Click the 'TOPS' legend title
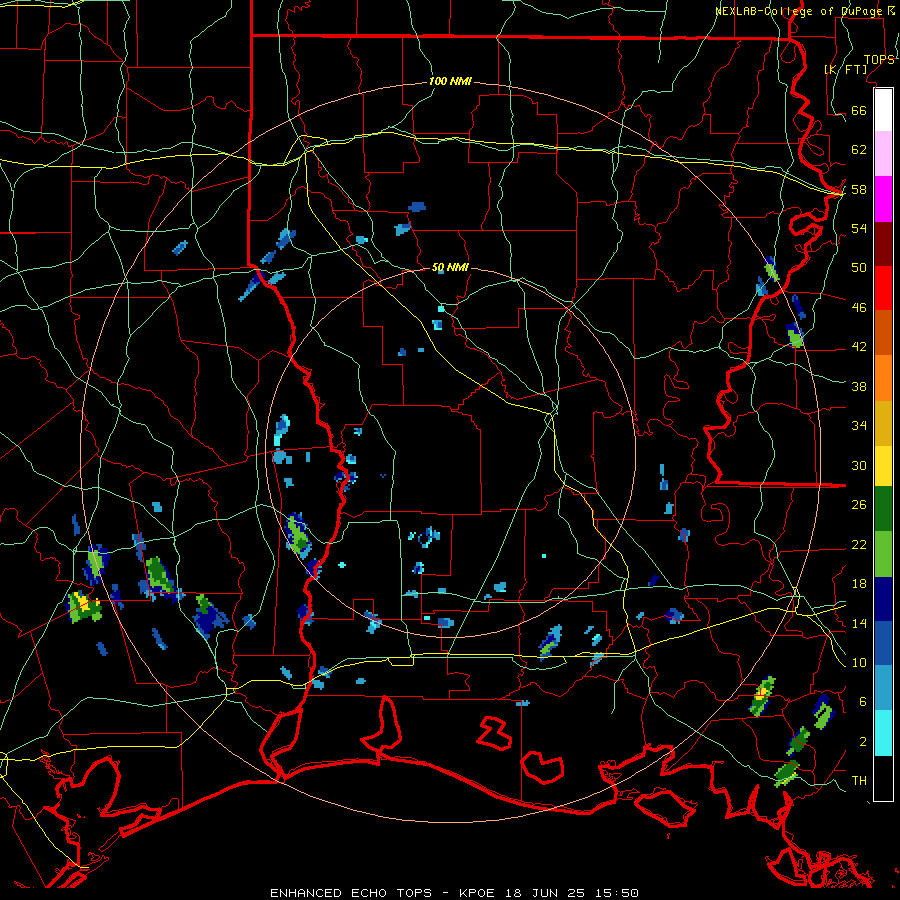900x900 pixels. coord(878,60)
